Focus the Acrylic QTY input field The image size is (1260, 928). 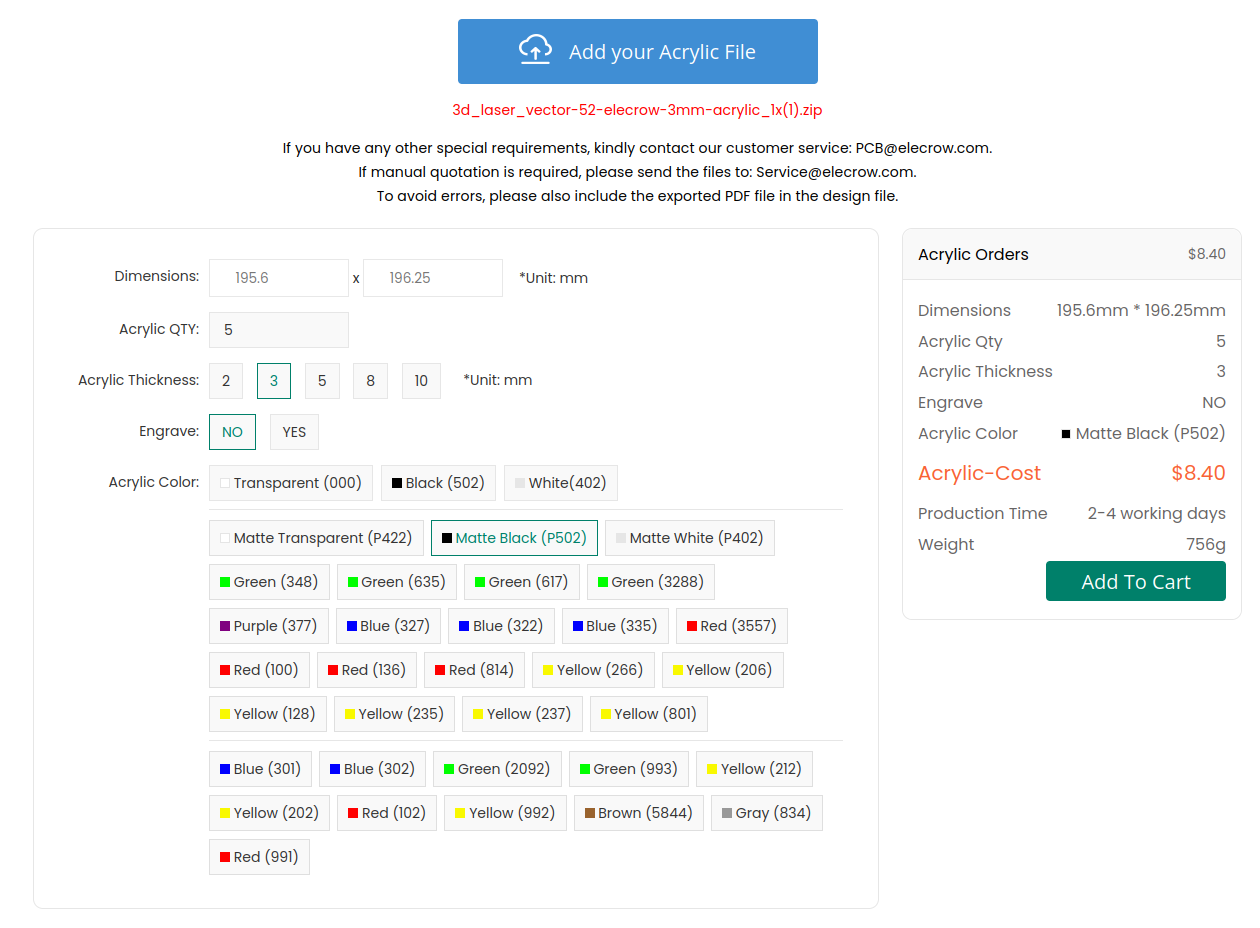click(279, 330)
